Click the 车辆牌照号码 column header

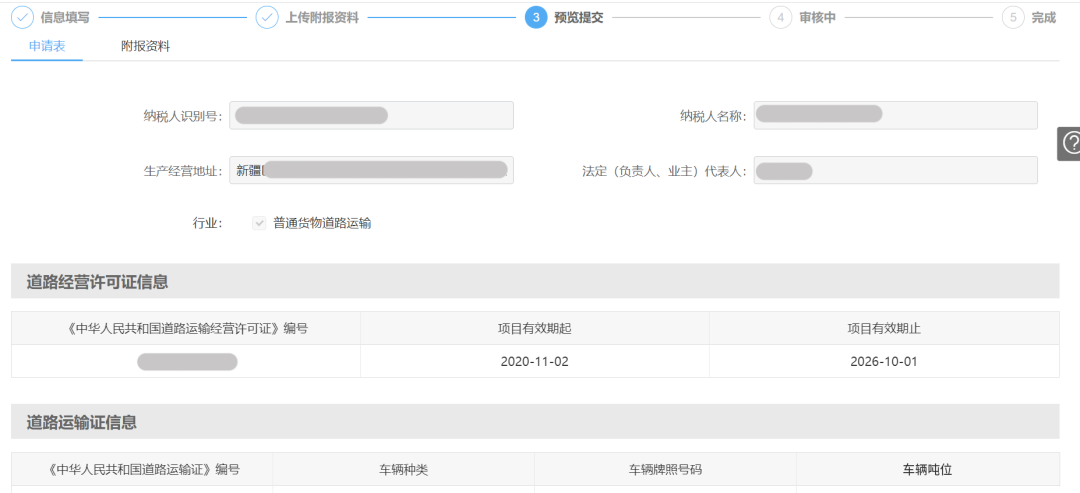(x=665, y=469)
